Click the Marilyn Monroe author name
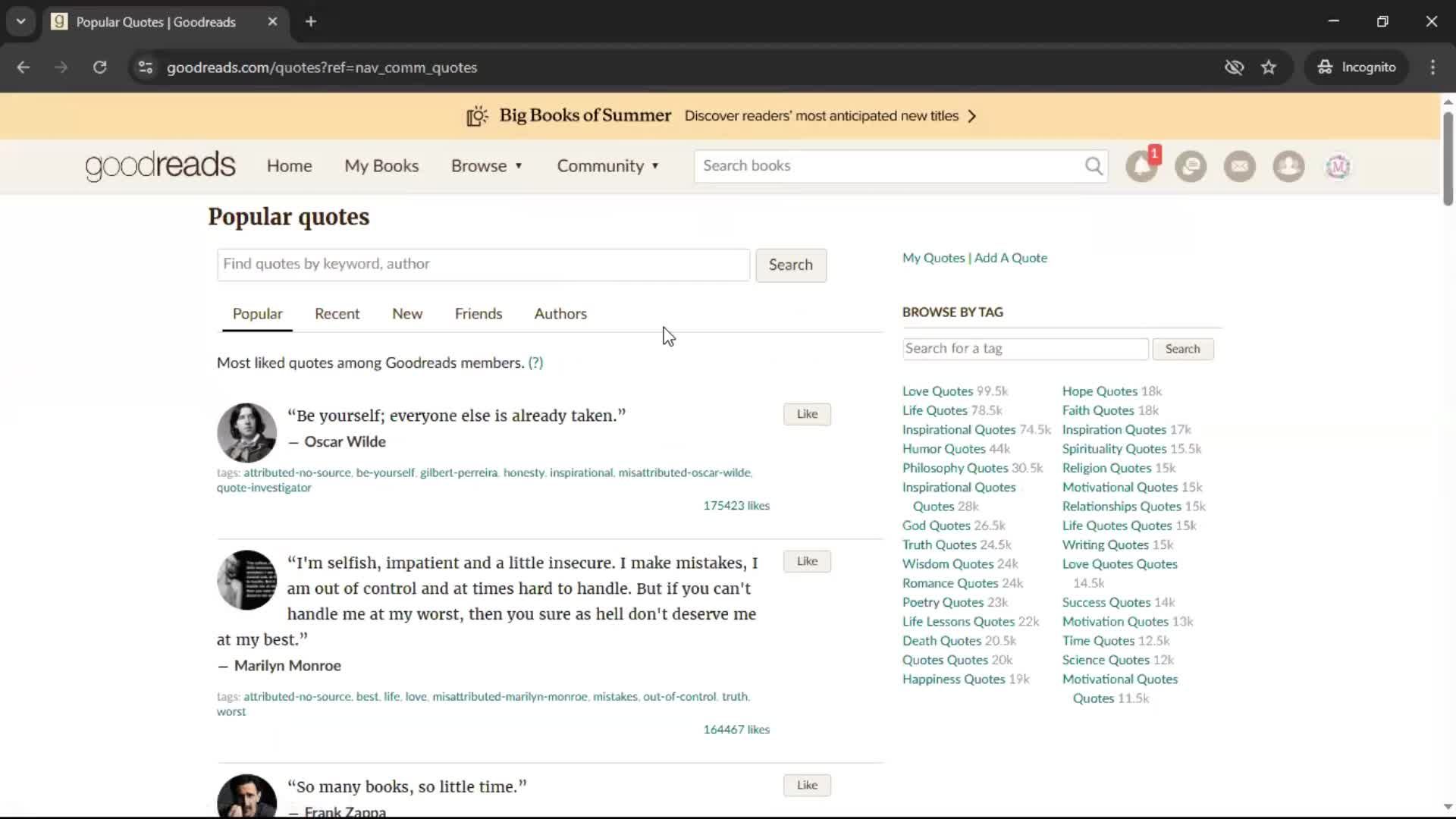 click(x=287, y=666)
